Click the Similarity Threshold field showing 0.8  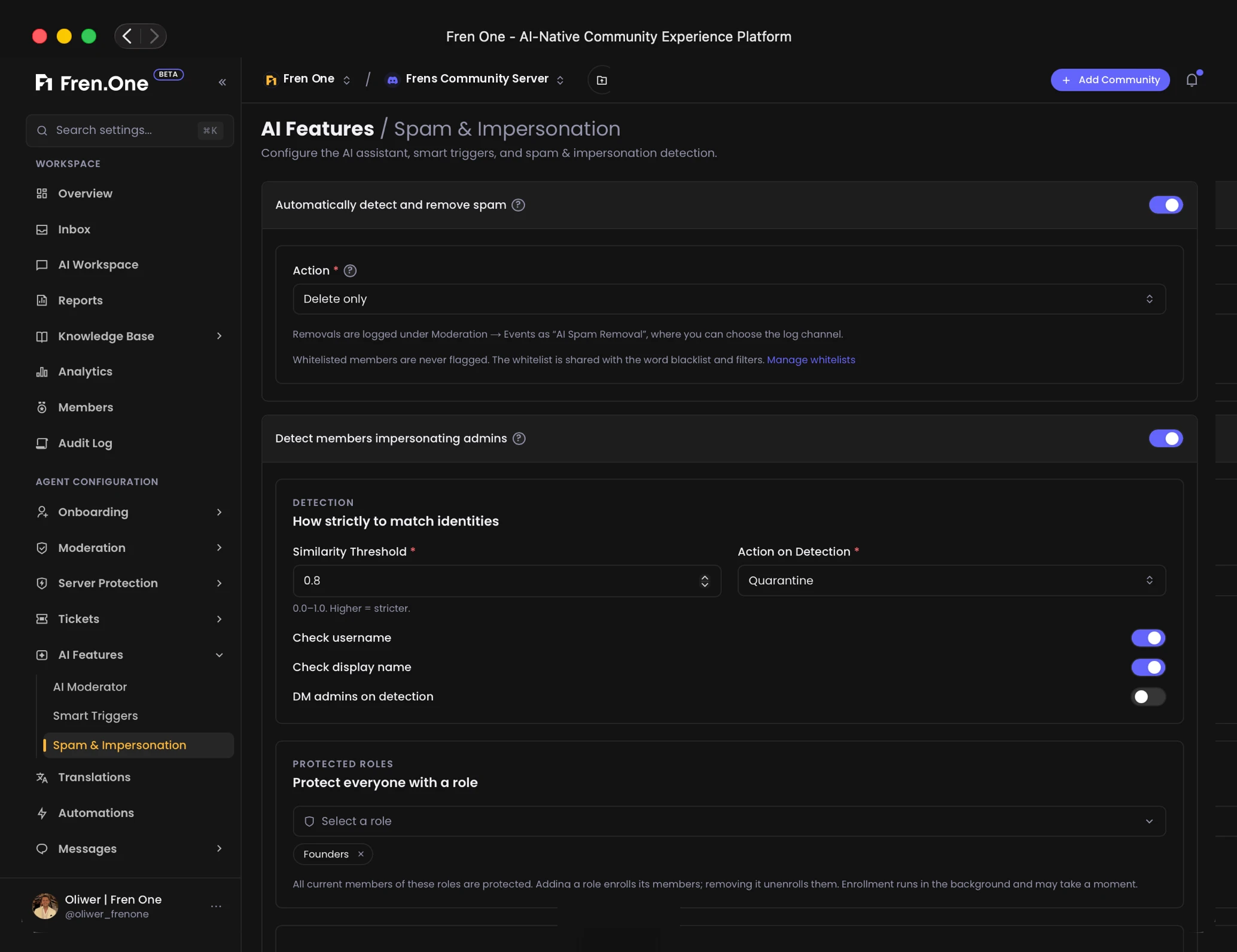507,581
